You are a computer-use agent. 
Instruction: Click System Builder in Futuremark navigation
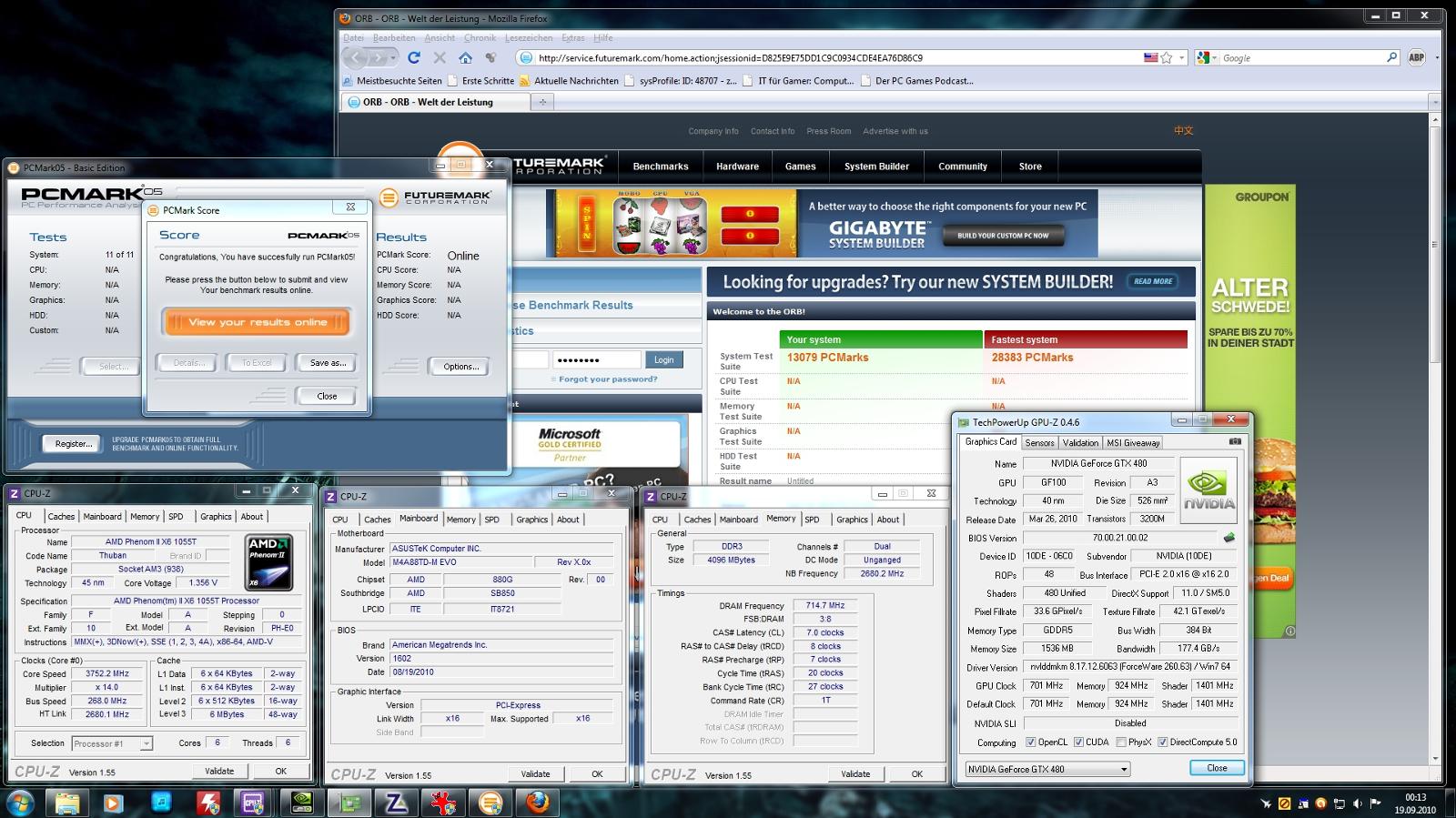[x=876, y=167]
